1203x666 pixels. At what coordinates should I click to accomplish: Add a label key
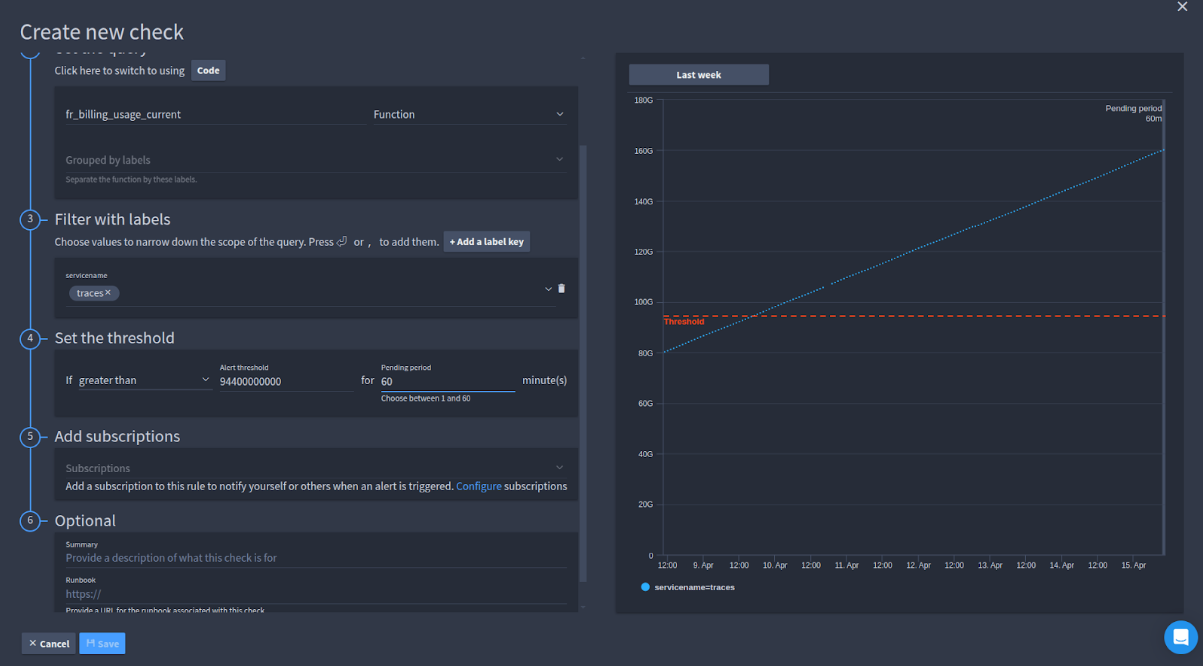(486, 242)
